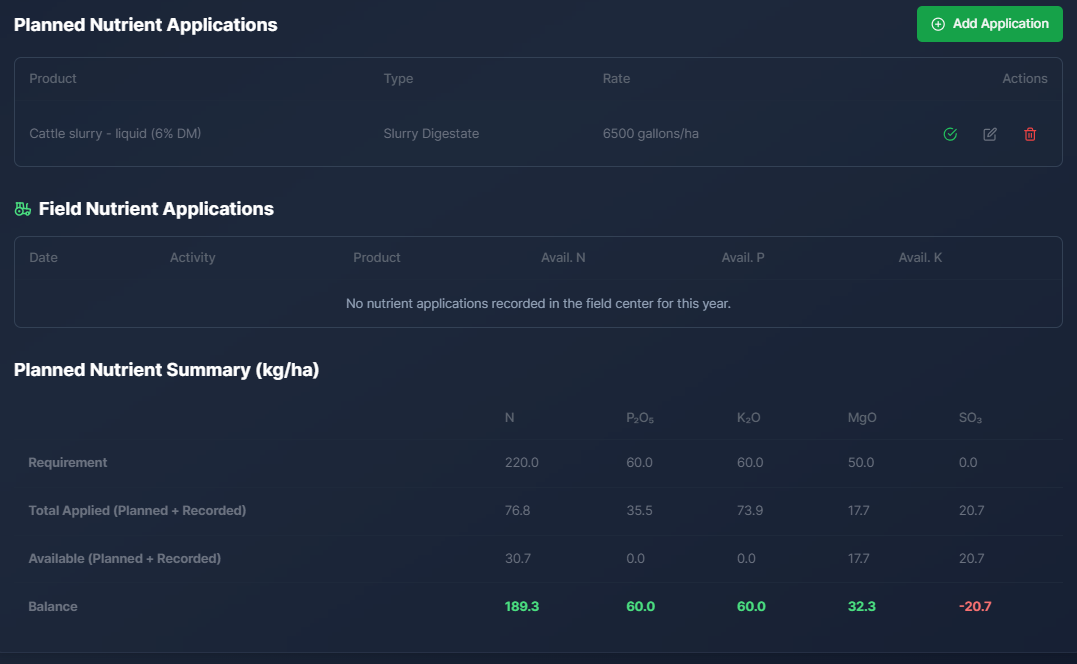Screen dimensions: 1077x664
Task: Click the Balance row label
Action: [x=50, y=606]
